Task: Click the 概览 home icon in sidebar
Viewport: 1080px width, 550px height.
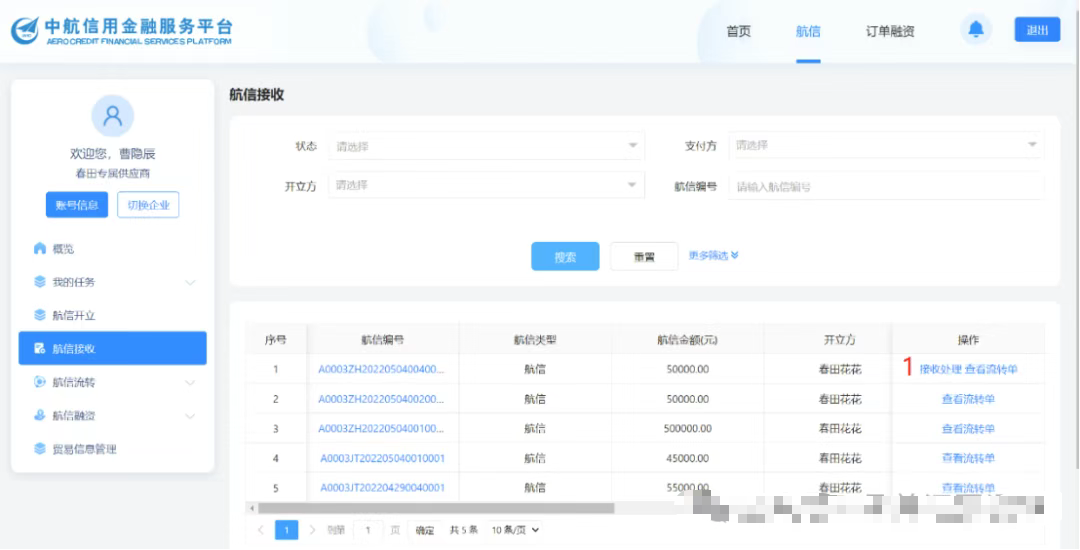Action: [40, 248]
